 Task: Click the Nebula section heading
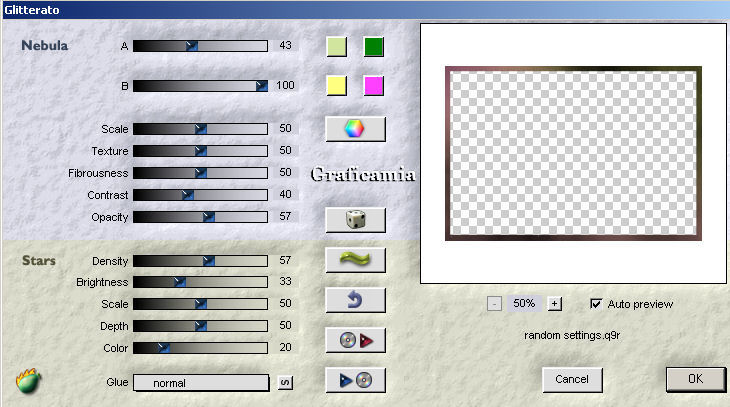(45, 46)
